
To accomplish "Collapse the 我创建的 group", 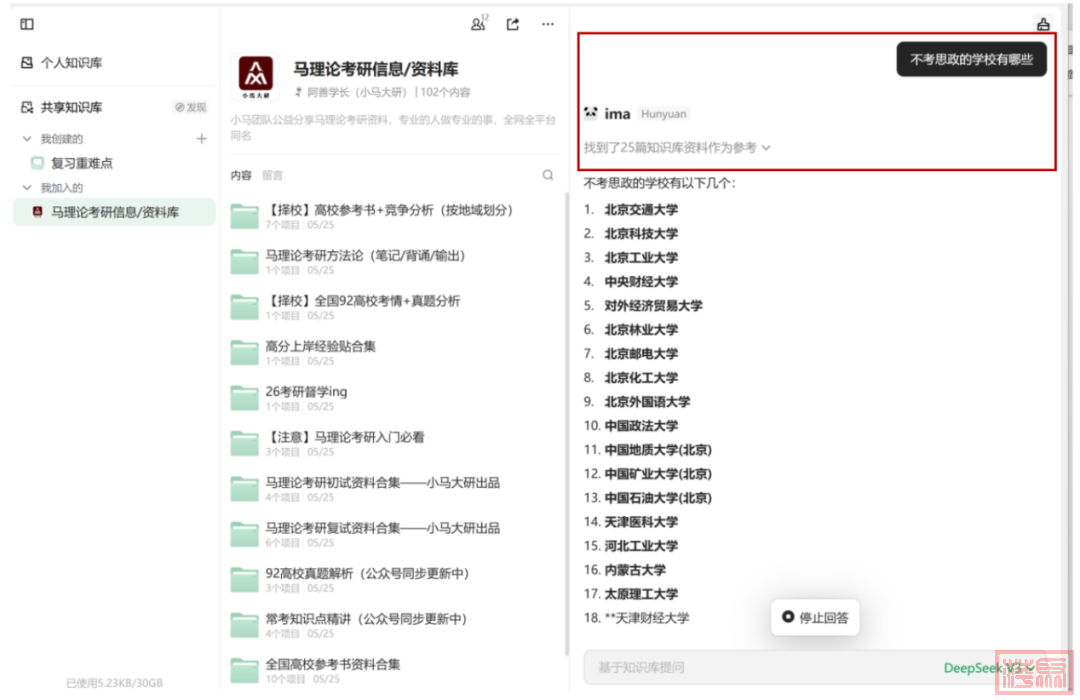I will pyautogui.click(x=27, y=138).
